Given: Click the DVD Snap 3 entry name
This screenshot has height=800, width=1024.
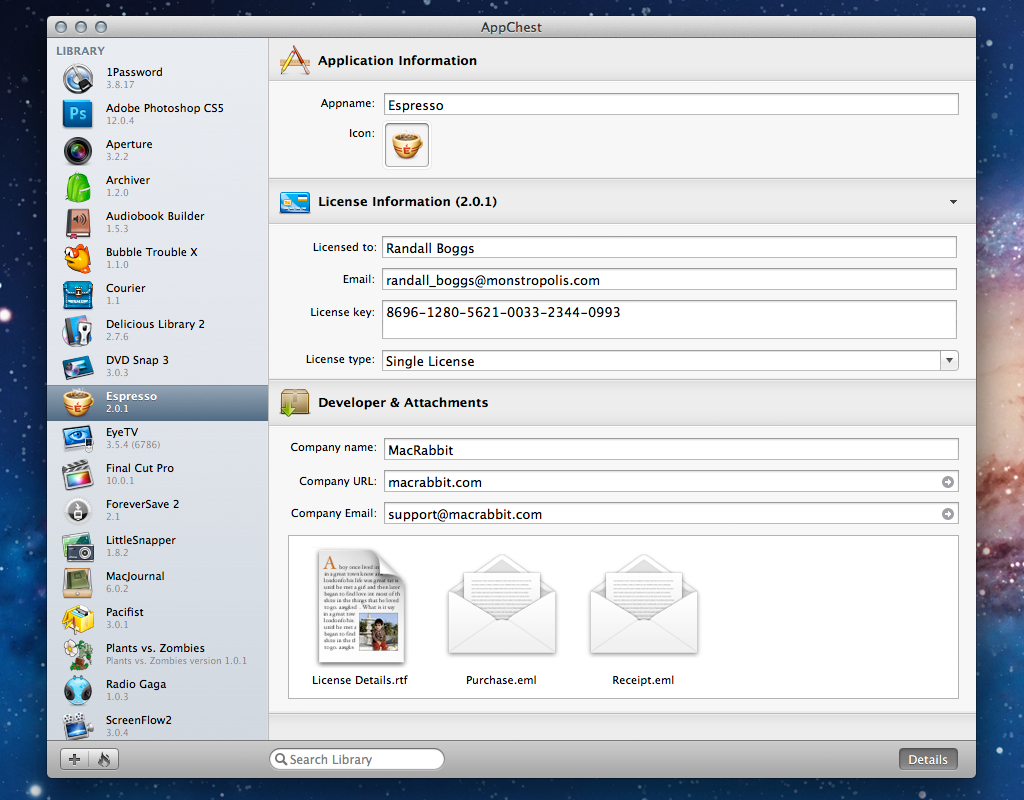Looking at the screenshot, I should (137, 360).
